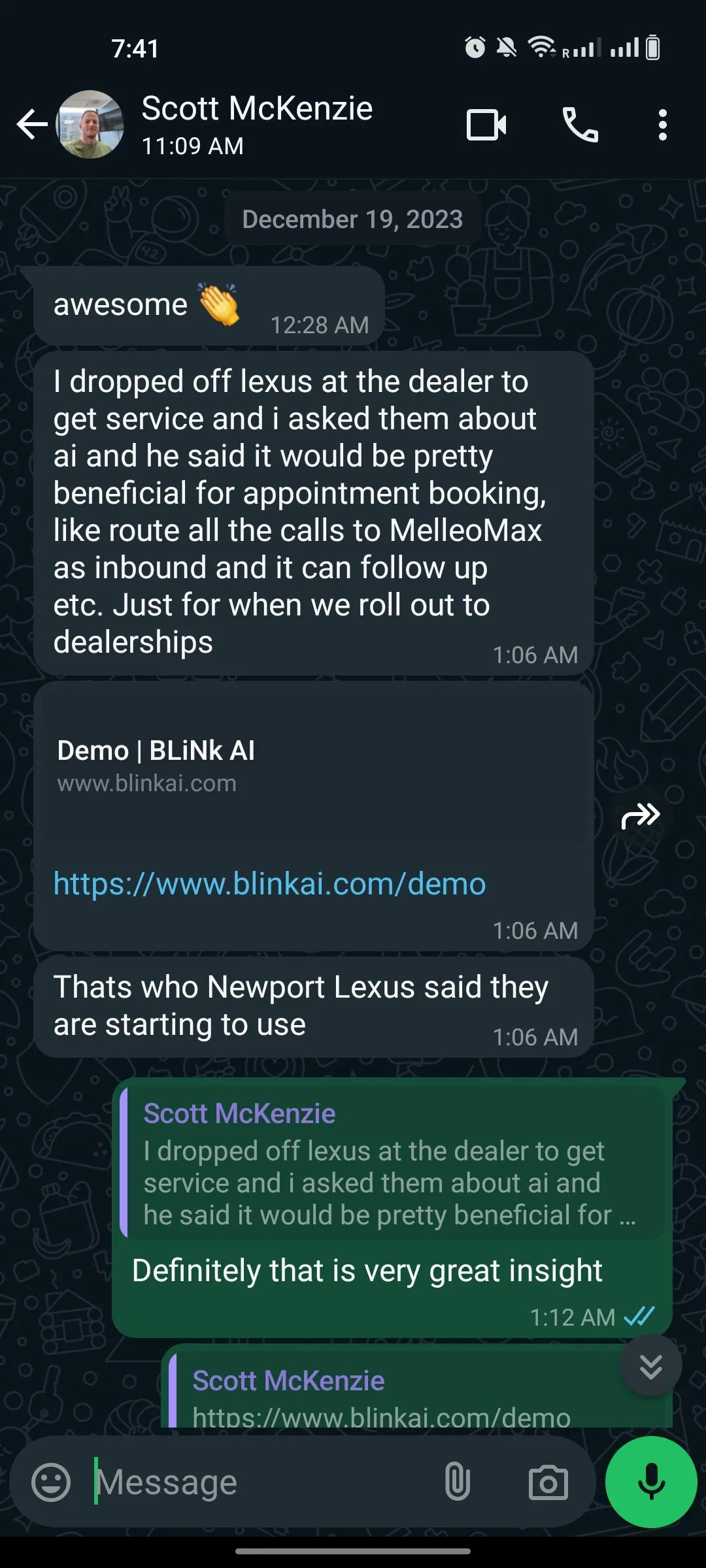Open the three-dot more options menu
This screenshot has width=706, height=1568.
click(663, 125)
